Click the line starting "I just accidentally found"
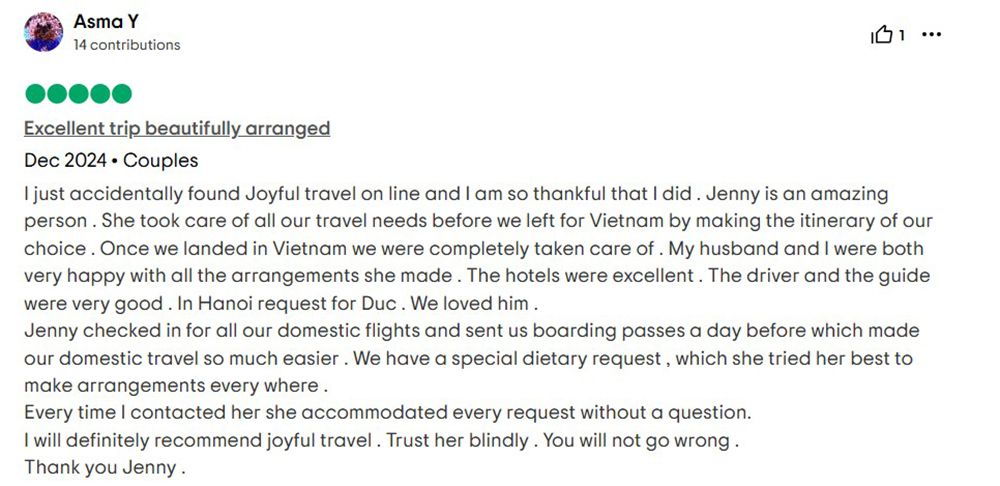This screenshot has width=1000, height=486. click(x=456, y=194)
